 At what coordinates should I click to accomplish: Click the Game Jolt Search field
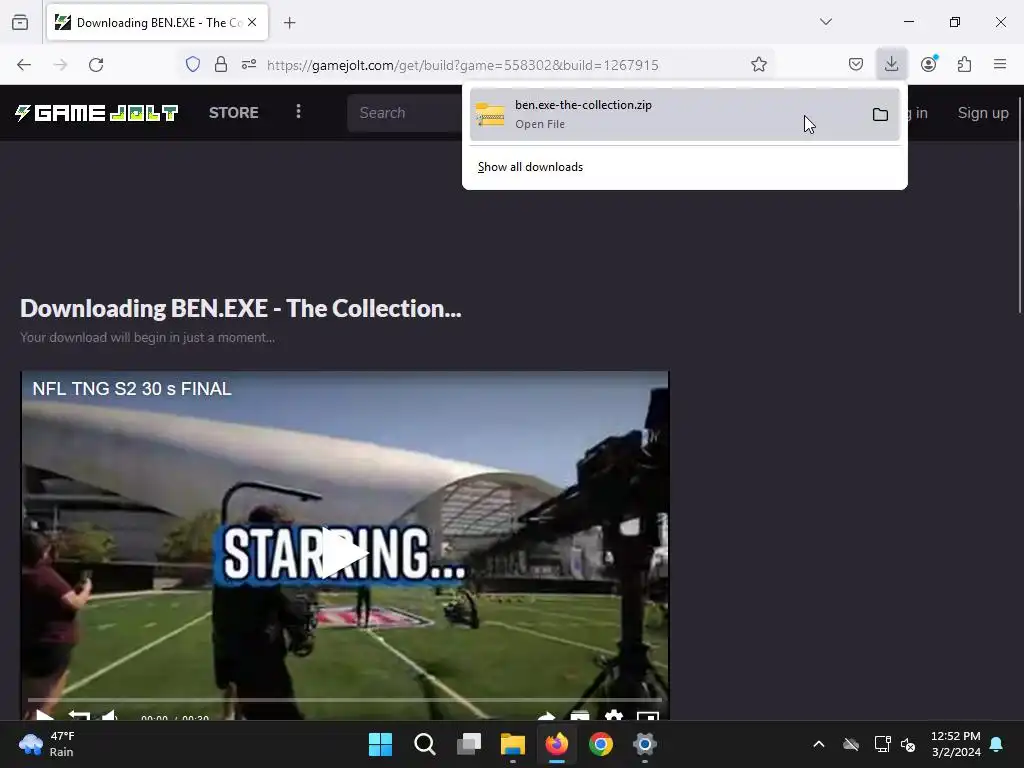click(405, 112)
